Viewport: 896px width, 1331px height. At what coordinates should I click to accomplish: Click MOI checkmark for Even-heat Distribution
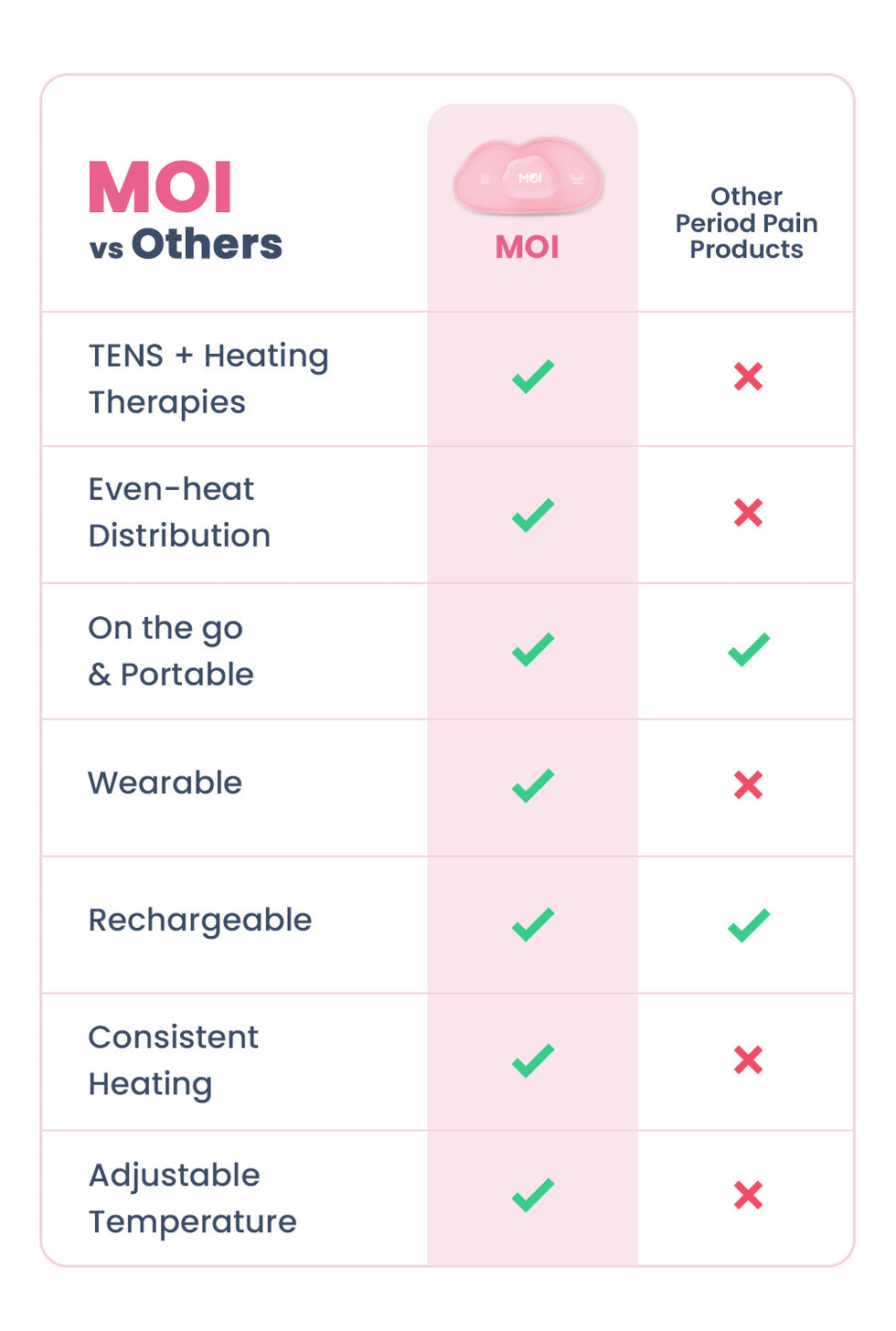(x=532, y=514)
